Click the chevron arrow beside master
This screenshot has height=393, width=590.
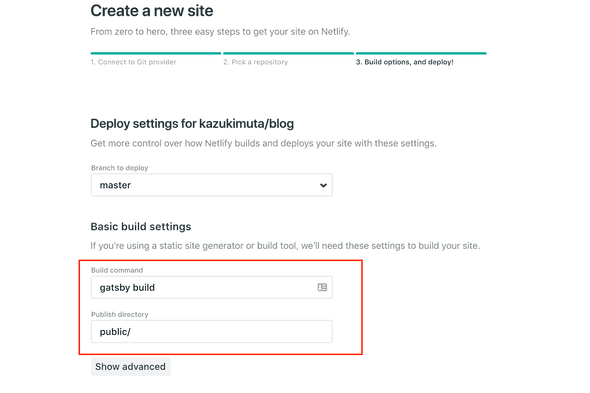(x=323, y=185)
